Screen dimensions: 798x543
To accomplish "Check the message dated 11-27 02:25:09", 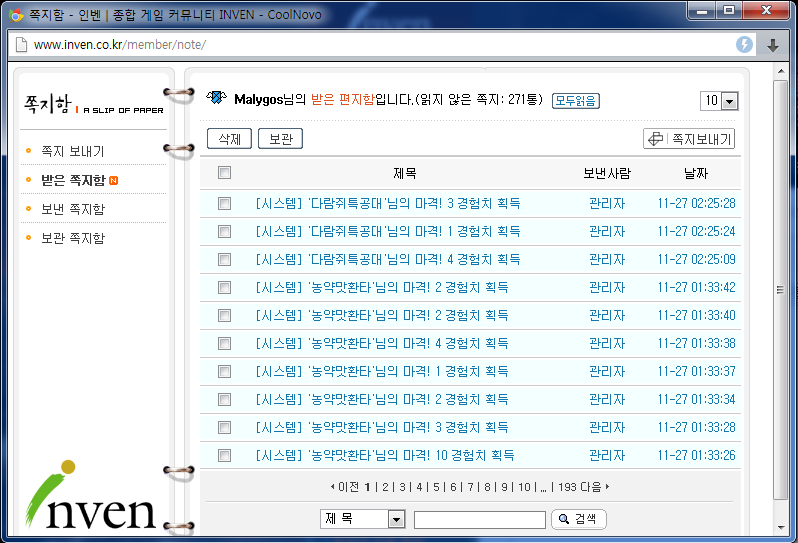I will tap(224, 260).
